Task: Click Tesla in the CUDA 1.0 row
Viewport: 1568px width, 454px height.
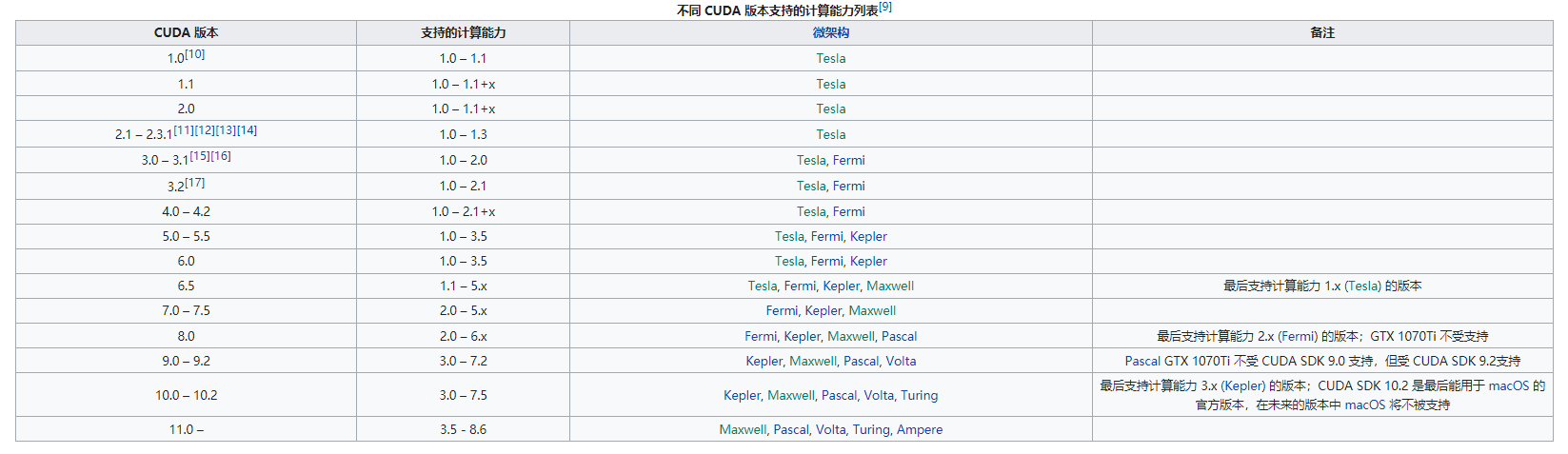Action: tap(830, 58)
